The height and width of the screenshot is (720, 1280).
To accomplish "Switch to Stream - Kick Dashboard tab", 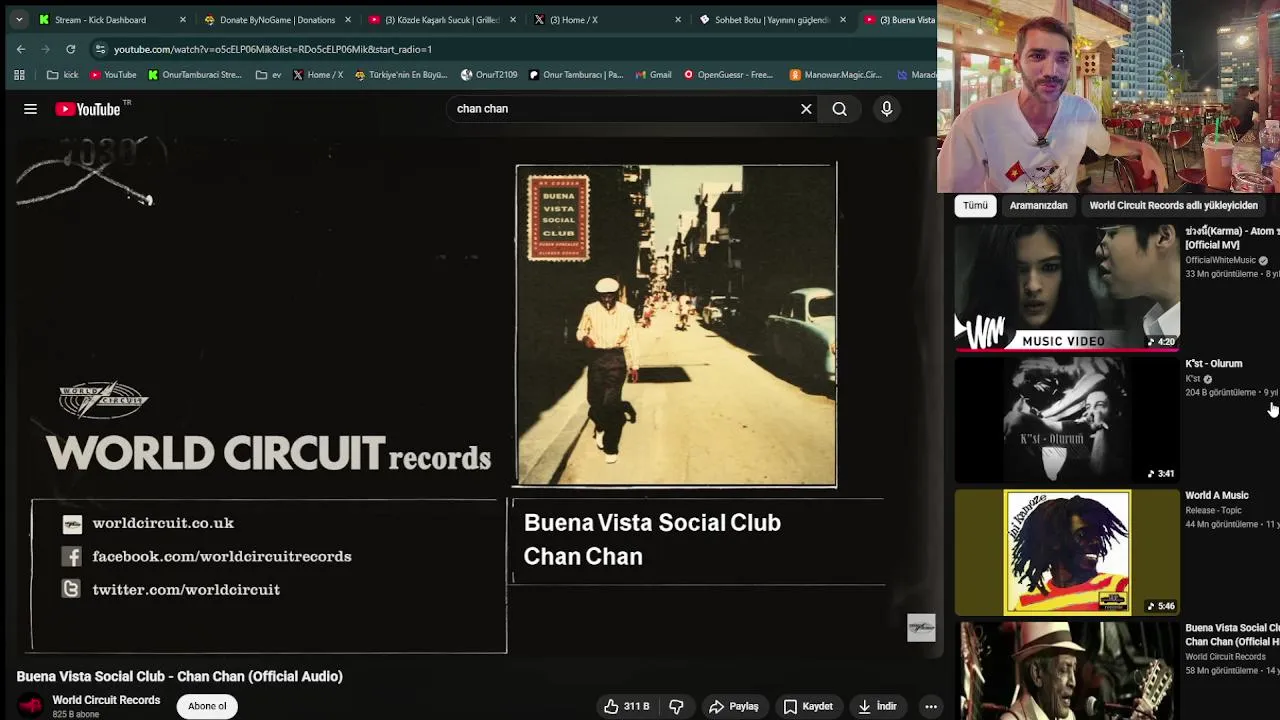I will click(102, 19).
